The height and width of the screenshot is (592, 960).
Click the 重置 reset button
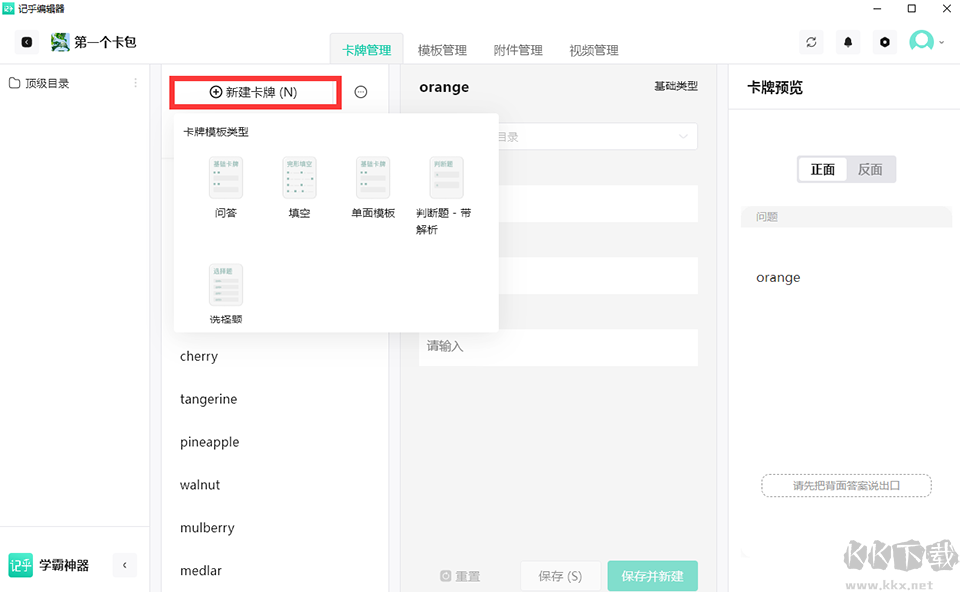pos(460,576)
